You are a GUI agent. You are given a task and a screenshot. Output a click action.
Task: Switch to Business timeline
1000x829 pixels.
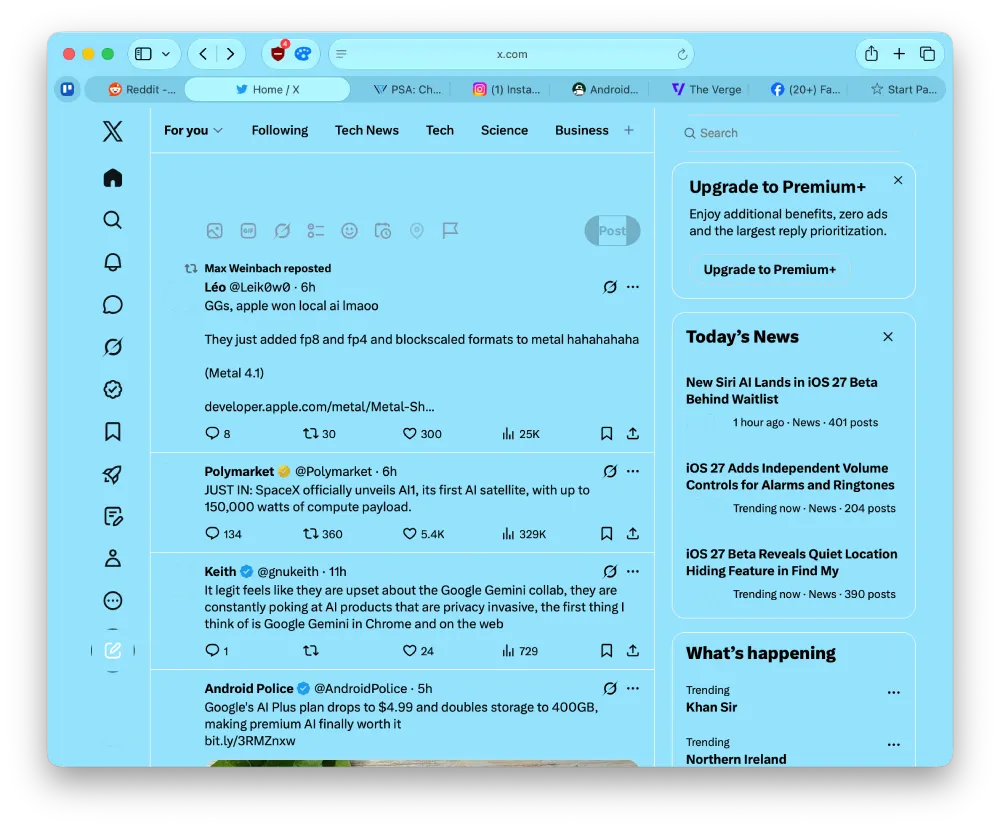point(582,130)
